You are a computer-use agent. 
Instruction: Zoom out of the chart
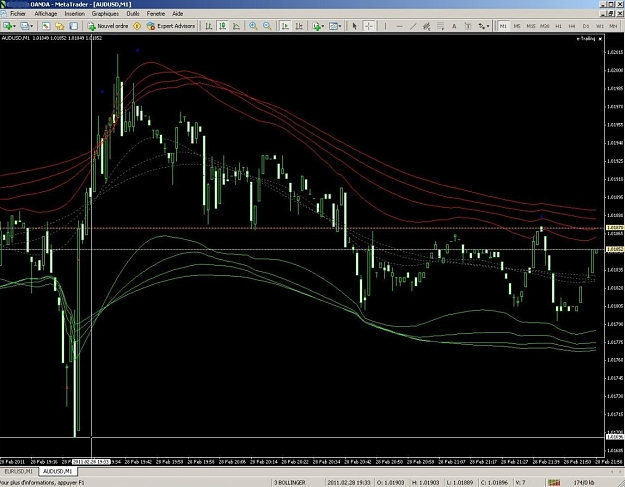click(x=267, y=26)
